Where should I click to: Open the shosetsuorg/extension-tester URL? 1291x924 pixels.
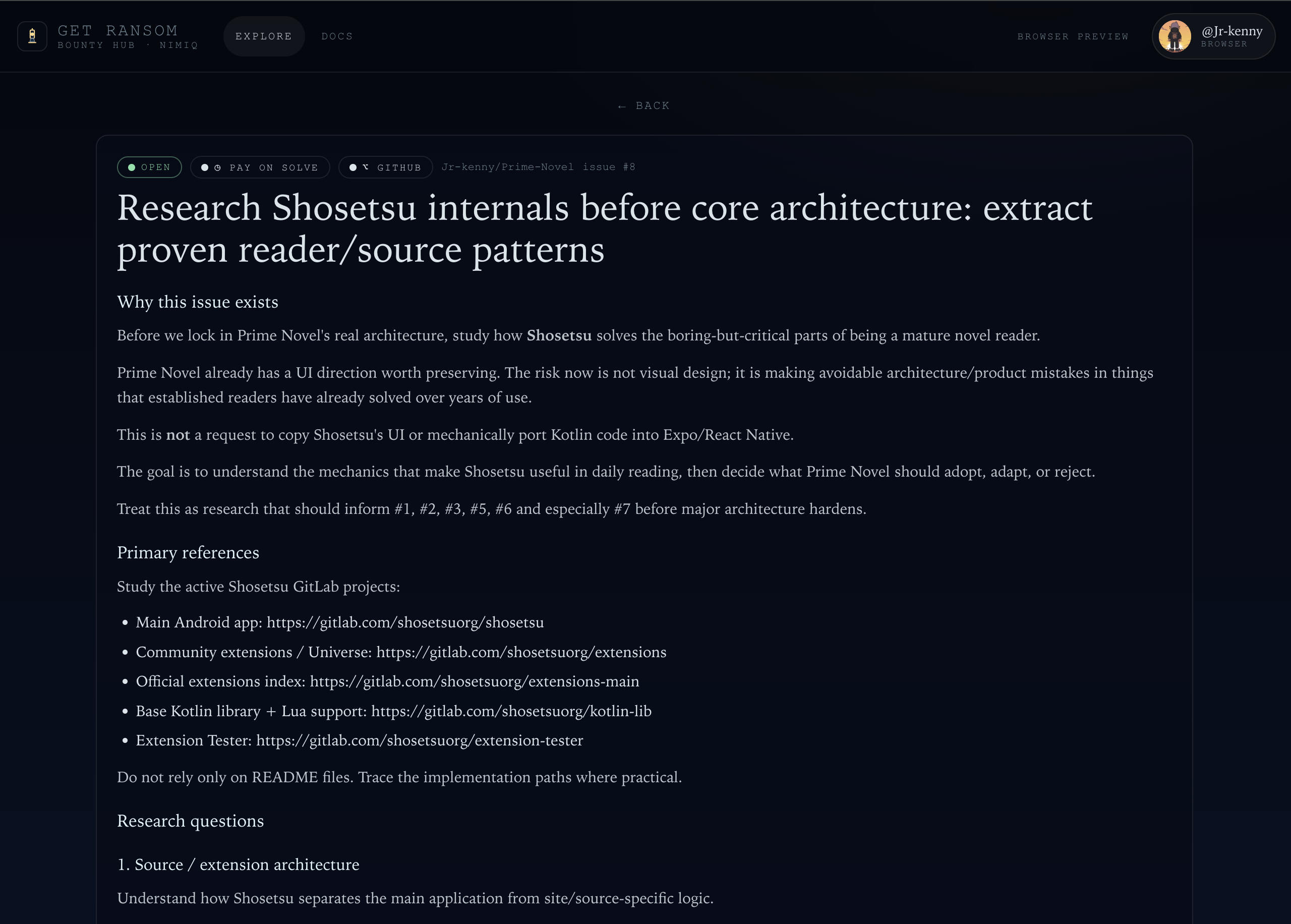tap(420, 740)
